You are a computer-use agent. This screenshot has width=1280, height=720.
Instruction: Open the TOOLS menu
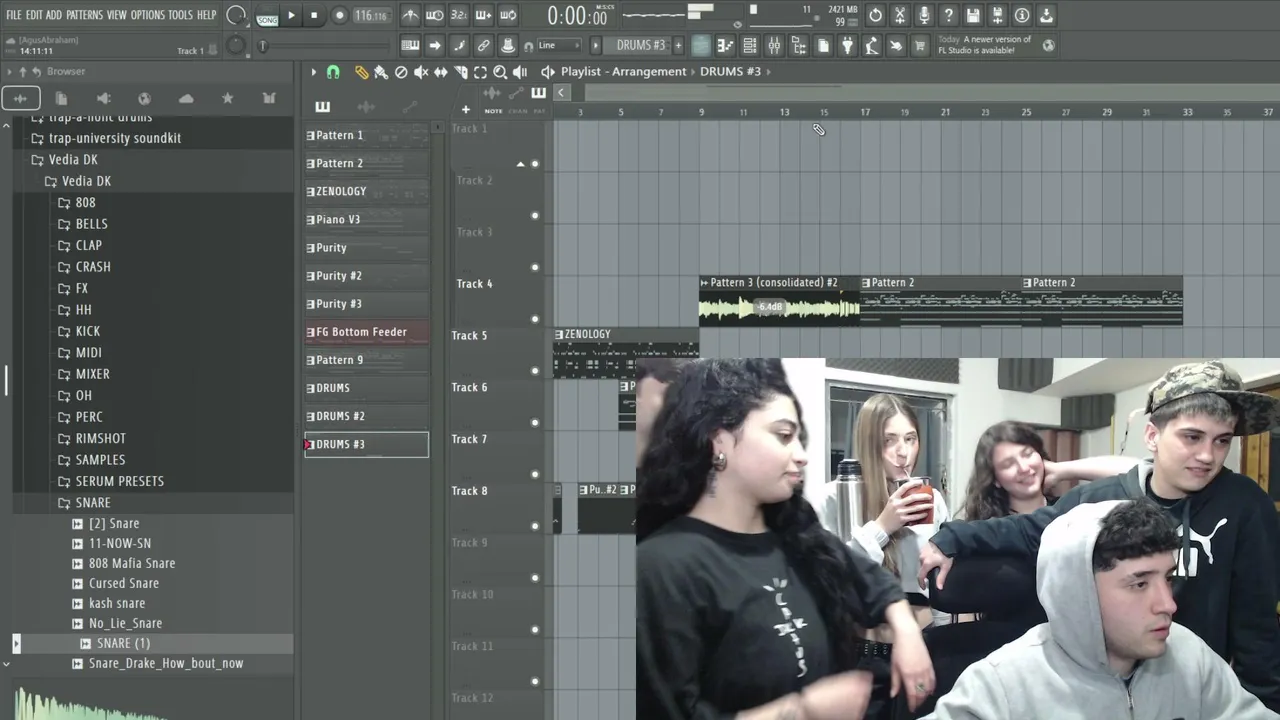pos(180,15)
